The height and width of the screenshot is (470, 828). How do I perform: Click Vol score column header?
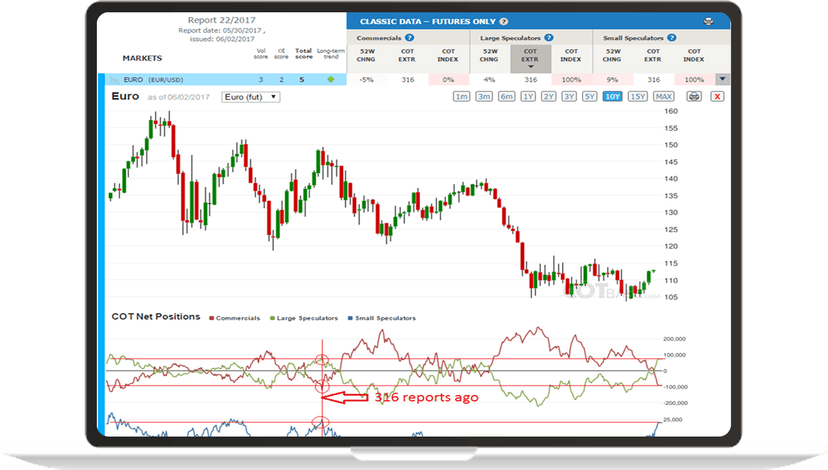(261, 54)
